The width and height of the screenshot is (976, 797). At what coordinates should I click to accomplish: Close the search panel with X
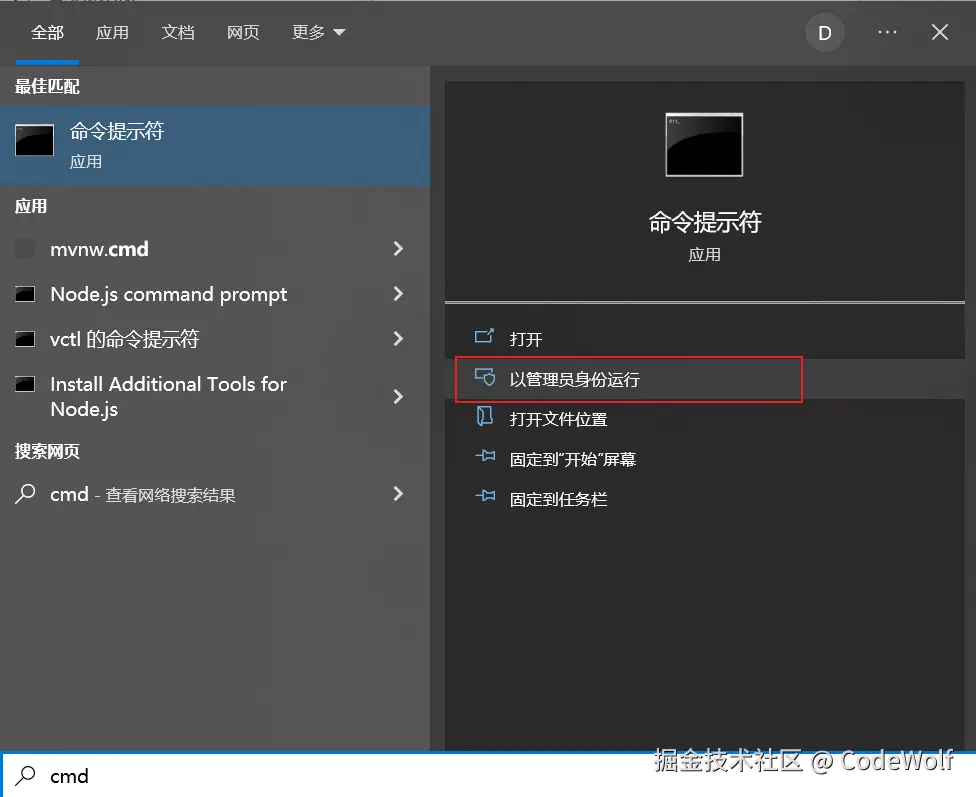click(940, 32)
